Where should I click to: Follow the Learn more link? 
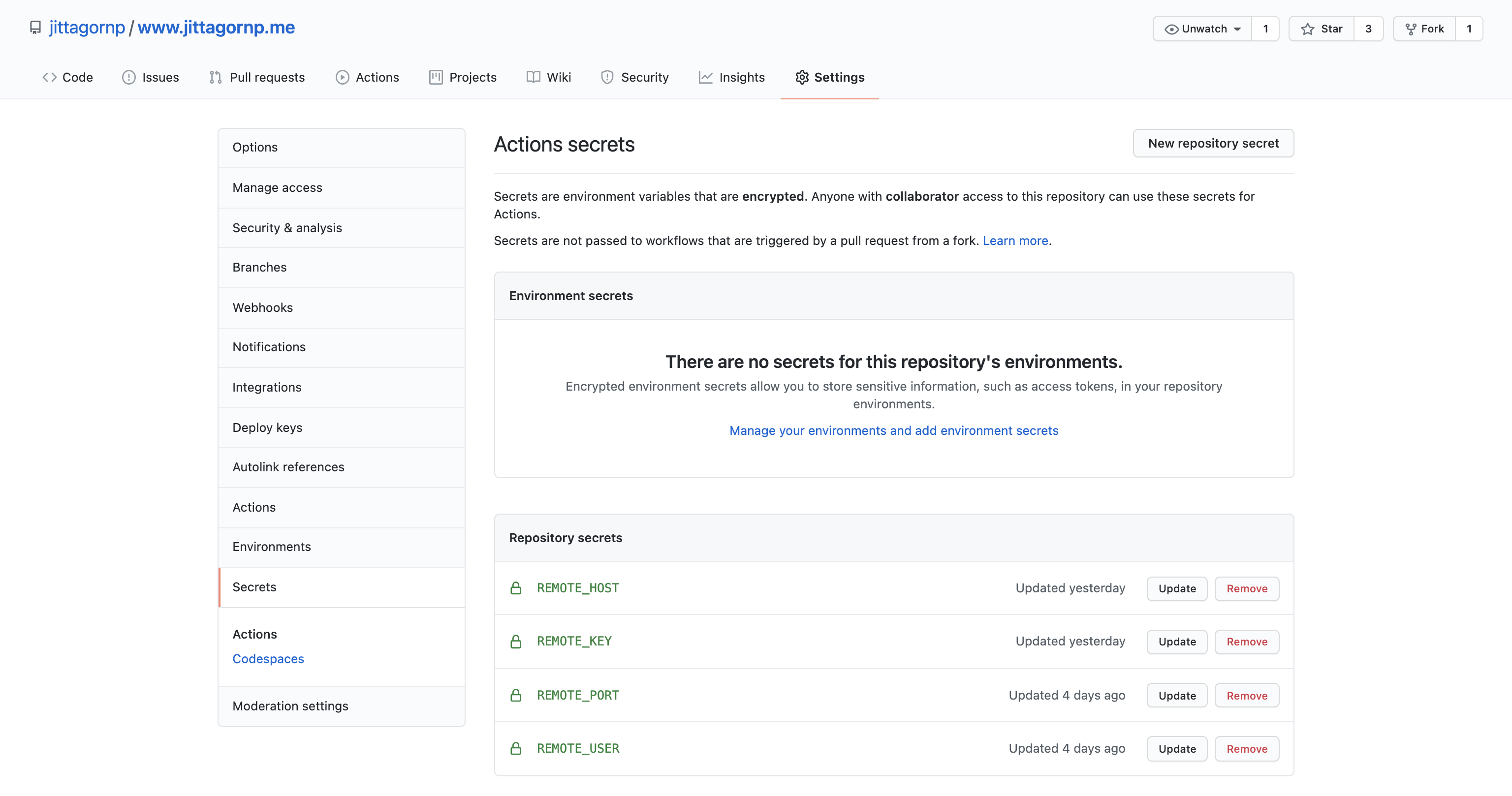(x=1015, y=241)
